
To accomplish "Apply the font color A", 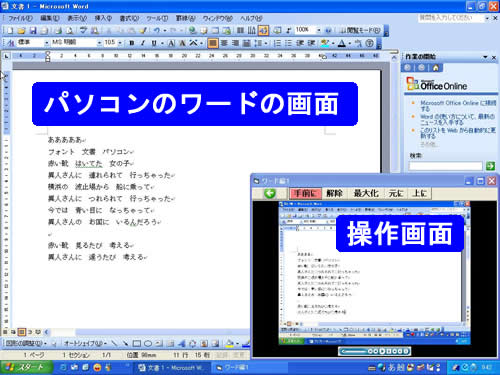I will pos(342,43).
